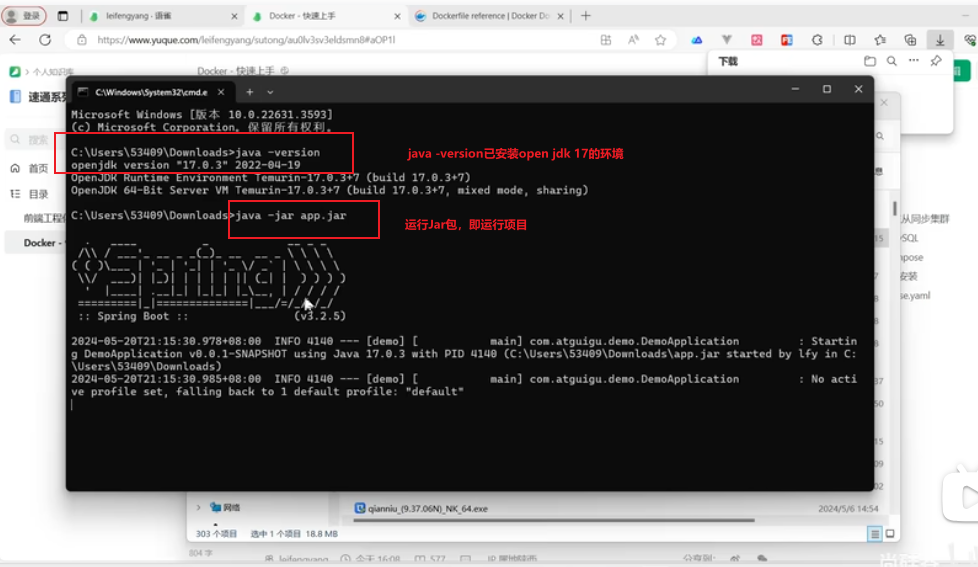Expand the 网络 tree item

[198, 508]
